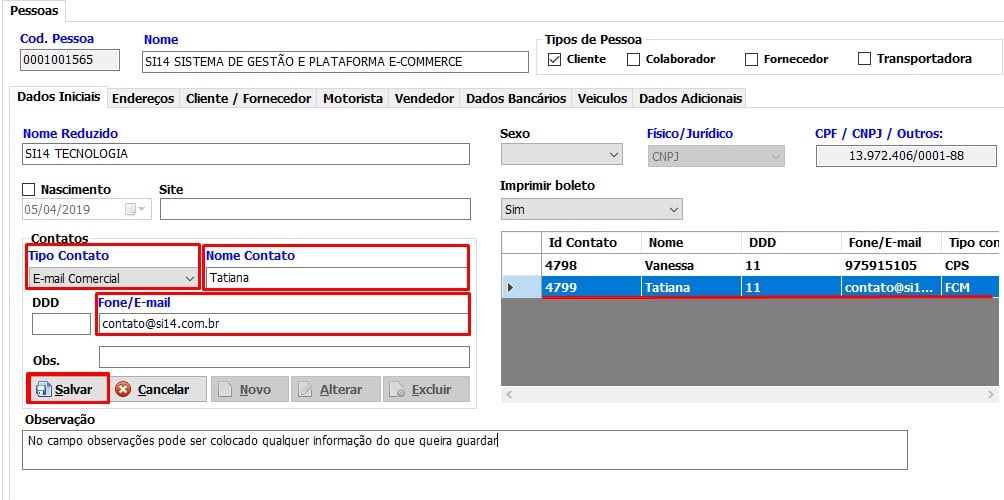Click the Nome column header in grid
The height and width of the screenshot is (500, 1004).
click(x=691, y=243)
